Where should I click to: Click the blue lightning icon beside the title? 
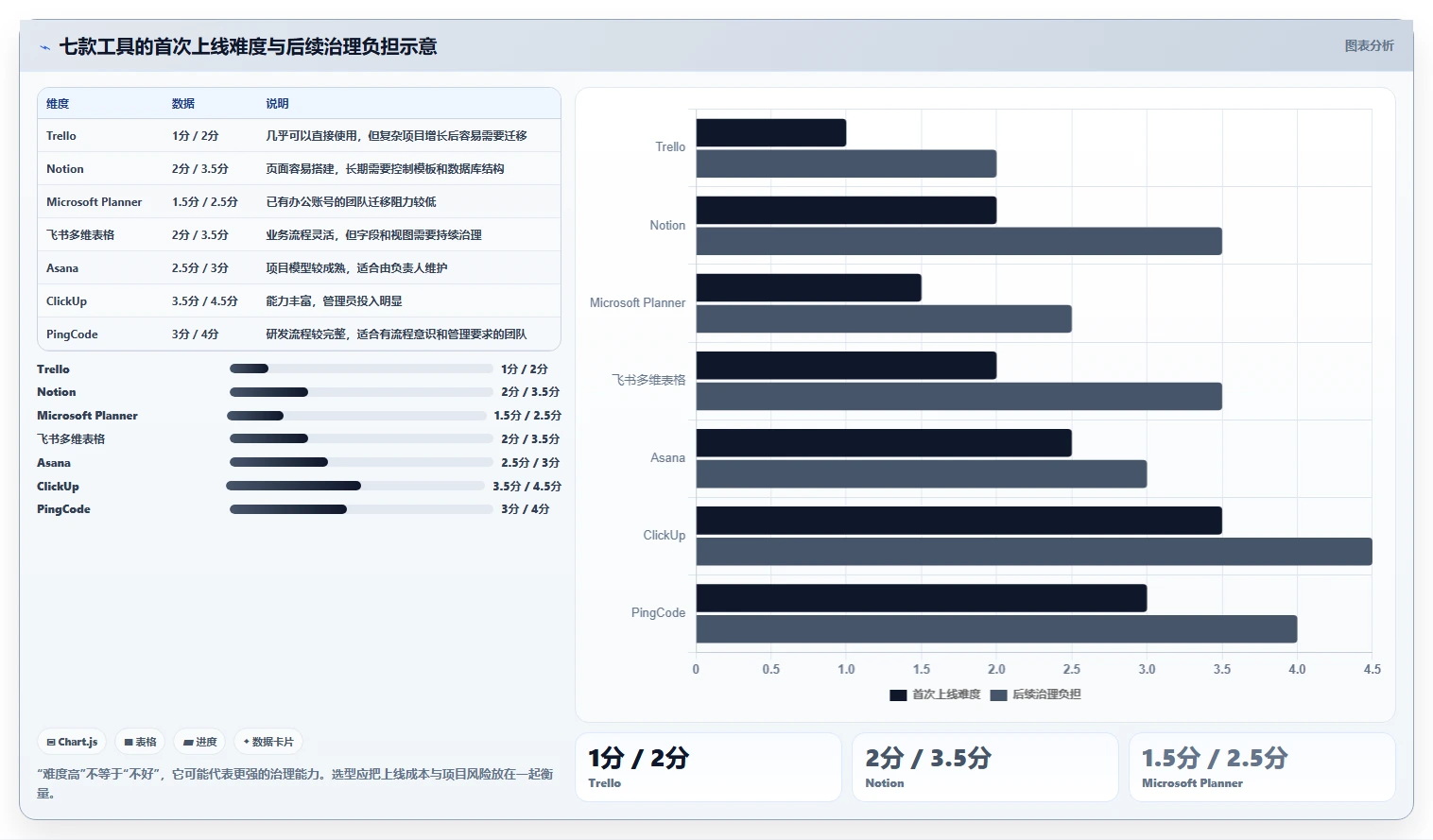point(44,47)
